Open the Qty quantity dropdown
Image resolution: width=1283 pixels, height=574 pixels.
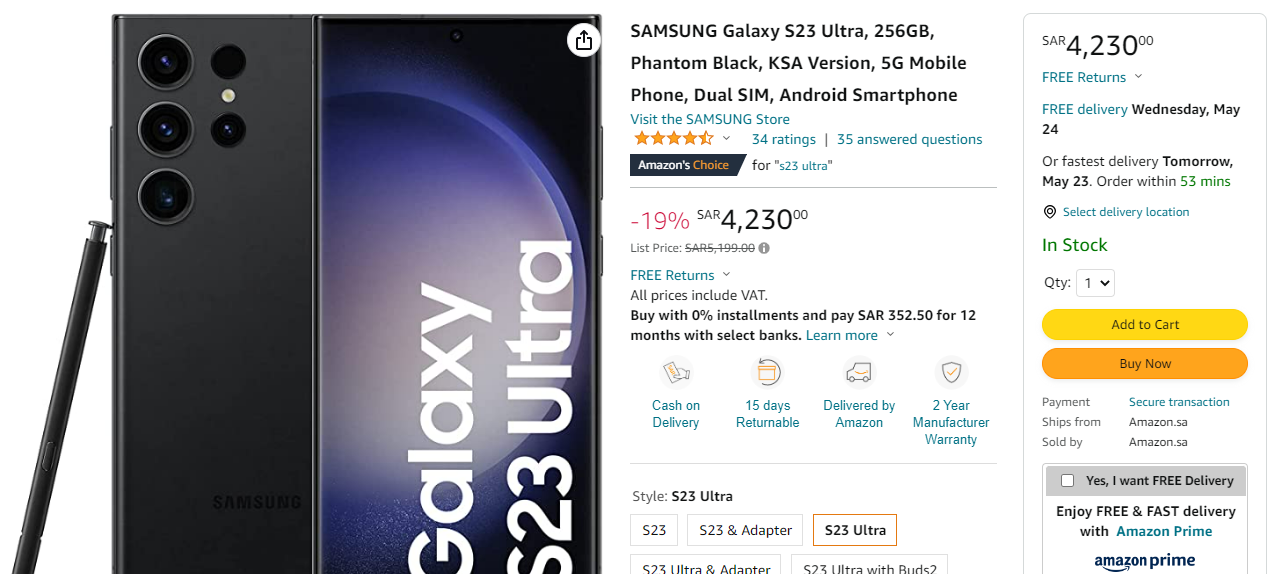coord(1095,283)
